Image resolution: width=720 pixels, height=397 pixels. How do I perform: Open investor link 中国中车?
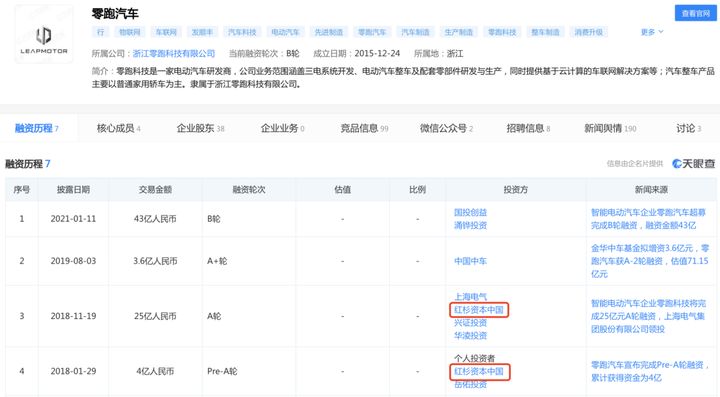click(470, 261)
